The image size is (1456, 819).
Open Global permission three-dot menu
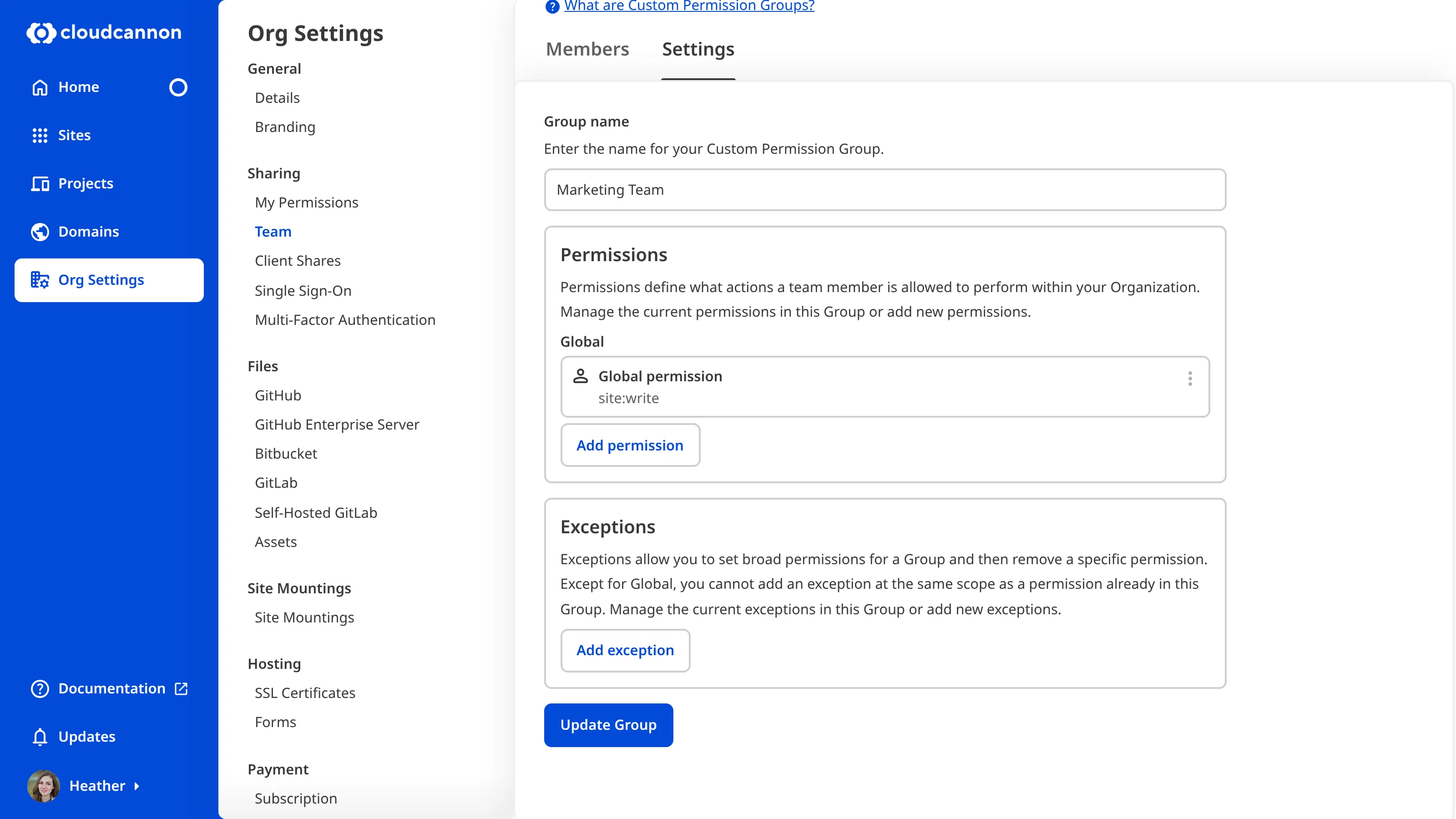[1190, 378]
